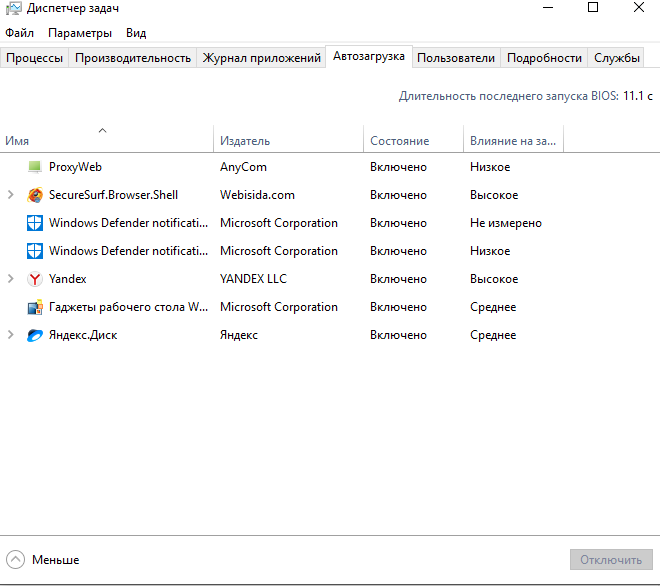The width and height of the screenshot is (660, 586).
Task: Sort by the Имя column header
Action: click(106, 139)
